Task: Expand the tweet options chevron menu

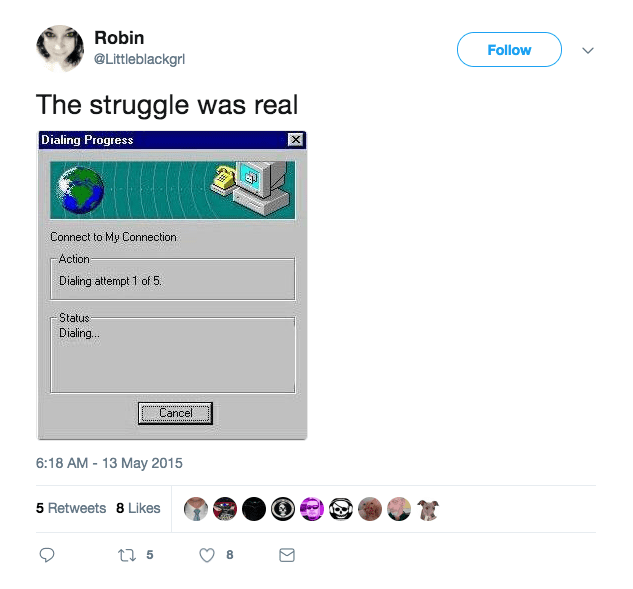Action: [x=588, y=50]
